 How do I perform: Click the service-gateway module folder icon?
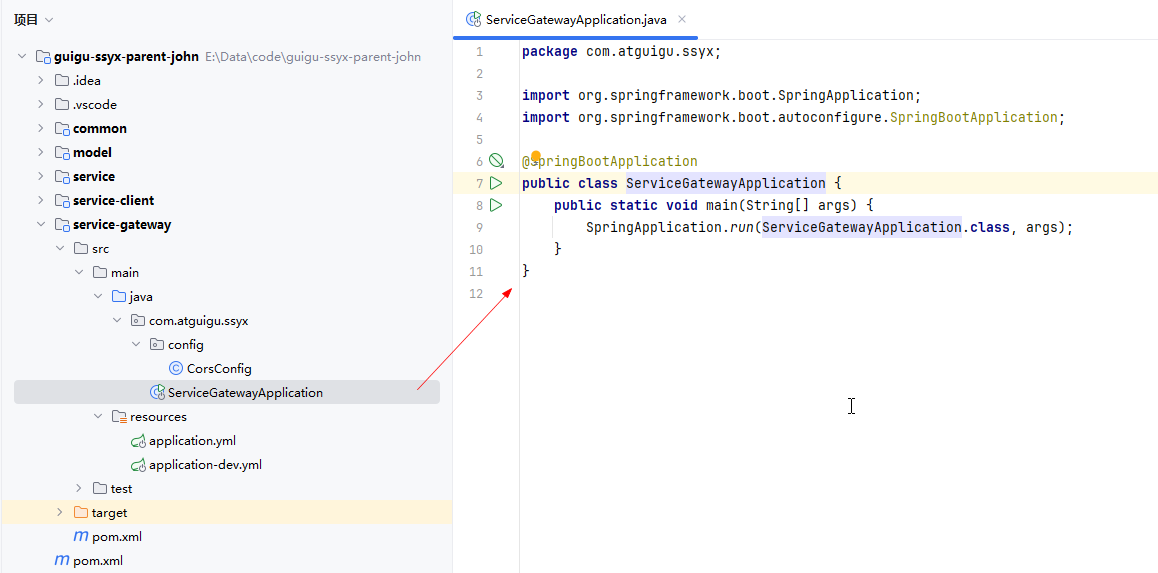(63, 225)
